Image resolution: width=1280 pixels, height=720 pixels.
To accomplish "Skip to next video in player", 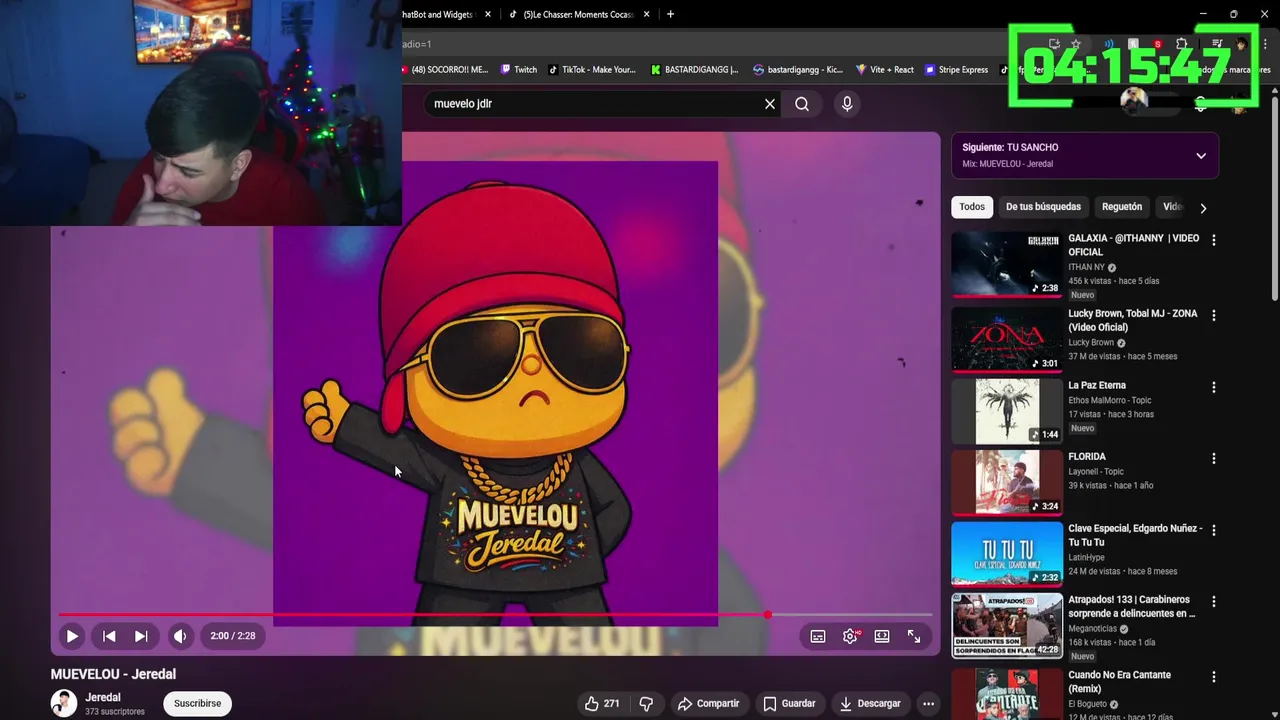I will click(141, 636).
